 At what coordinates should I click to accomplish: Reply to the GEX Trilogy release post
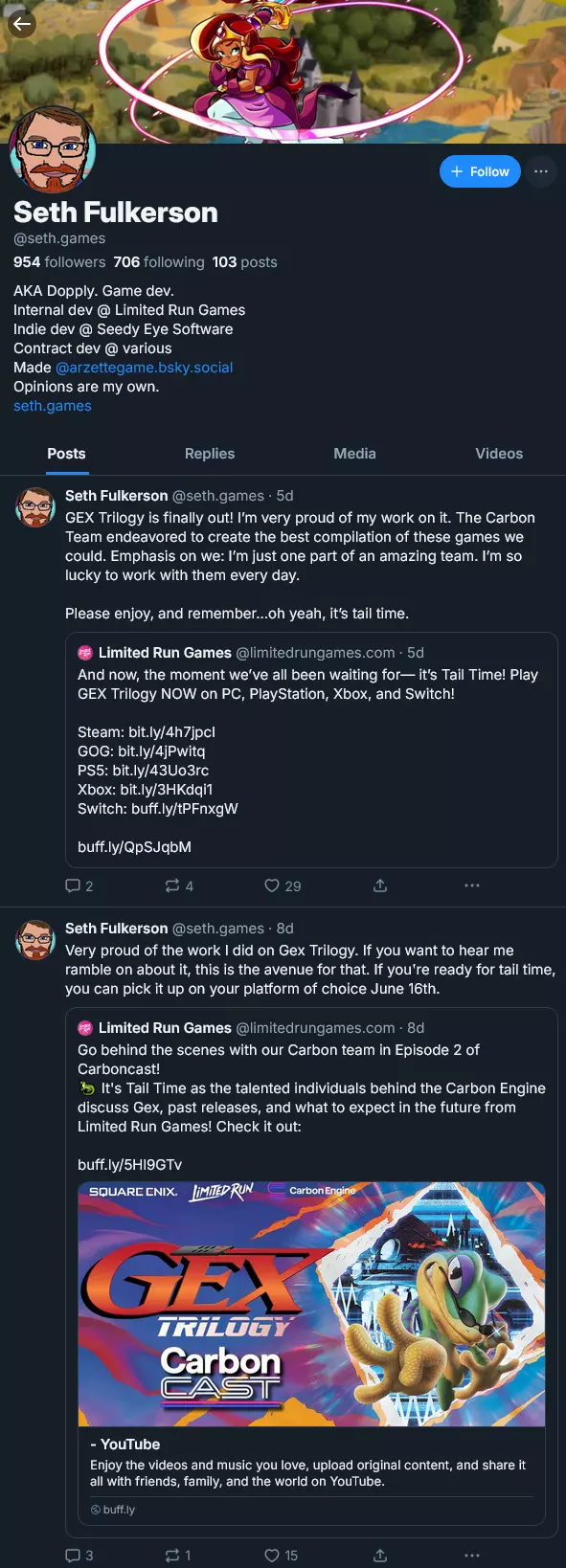[79, 886]
